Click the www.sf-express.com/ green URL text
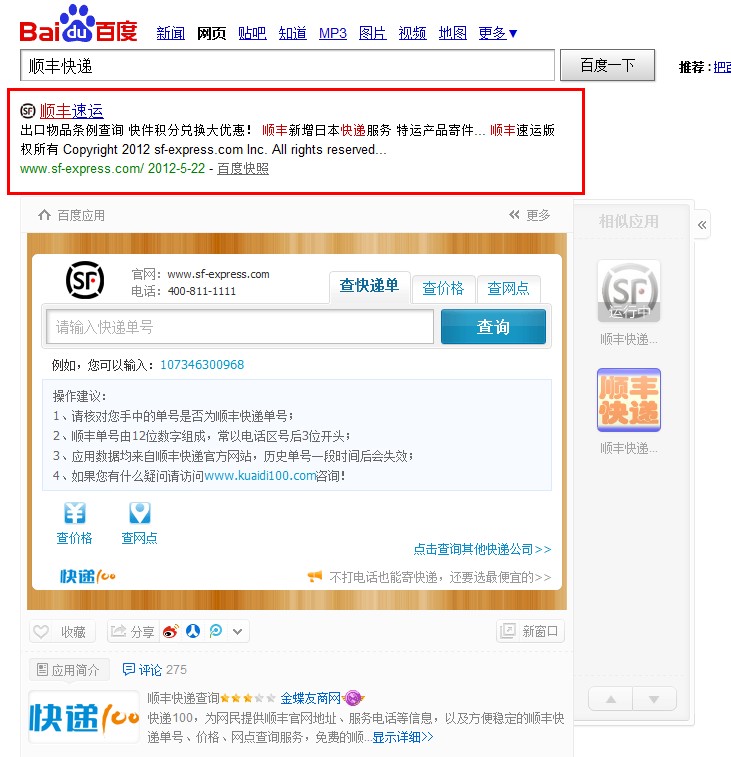Image resolution: width=731 pixels, height=757 pixels. click(82, 168)
